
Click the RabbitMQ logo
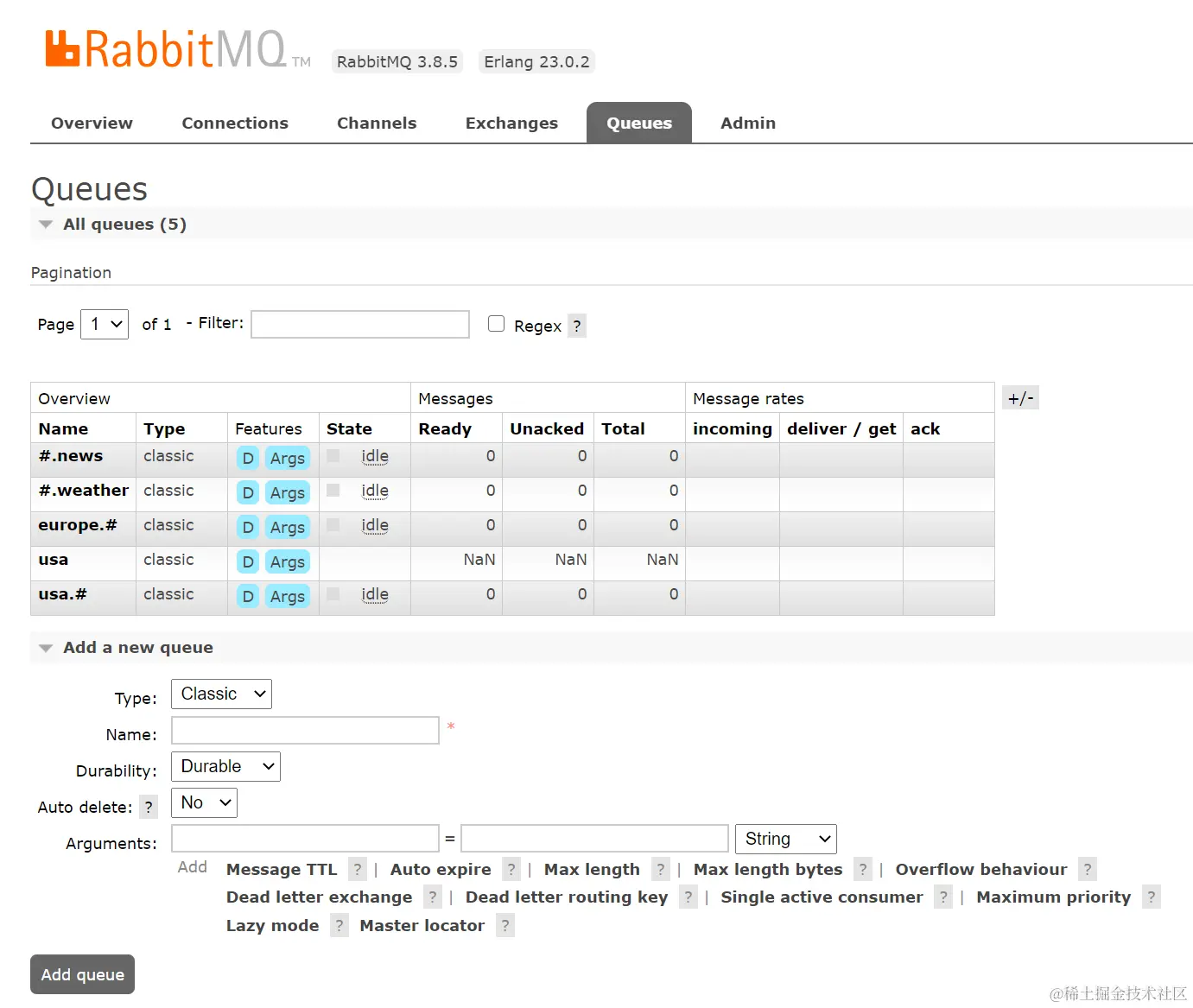tap(177, 49)
